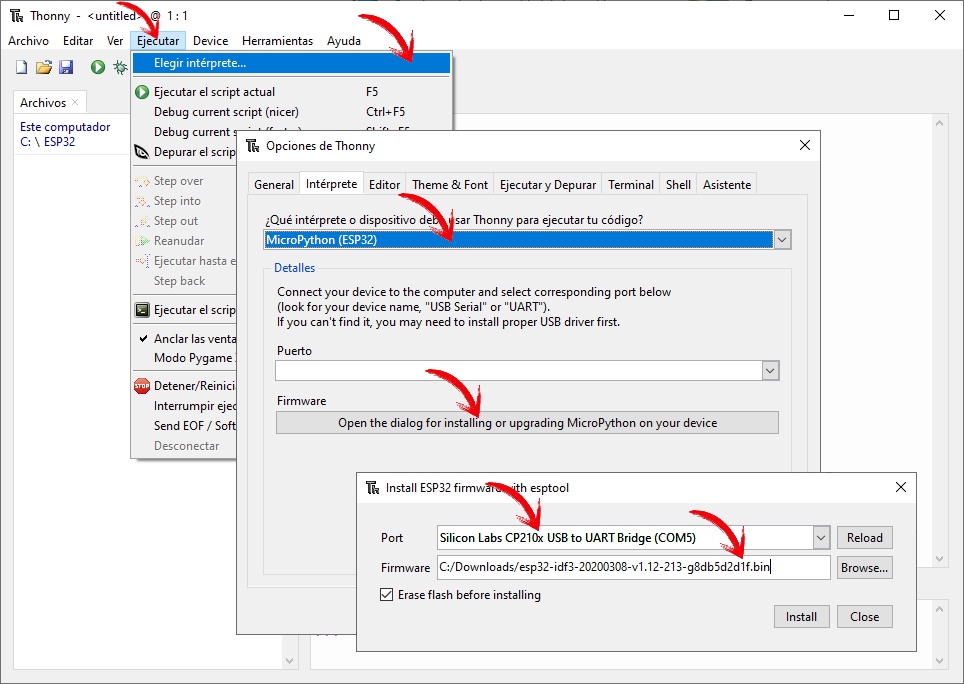
Task: Click the Save floppy disk icon
Action: [x=66, y=67]
